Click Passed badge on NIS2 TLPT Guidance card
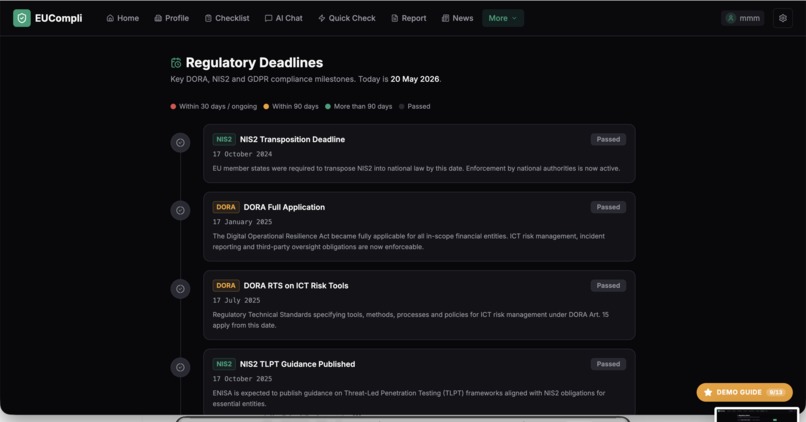 (x=608, y=364)
